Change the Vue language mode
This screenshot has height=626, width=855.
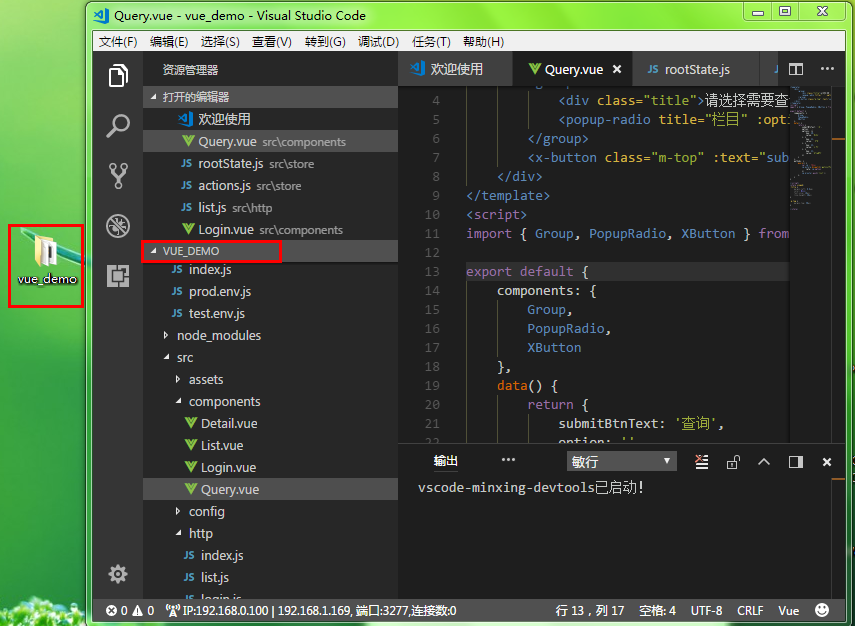[x=788, y=611]
